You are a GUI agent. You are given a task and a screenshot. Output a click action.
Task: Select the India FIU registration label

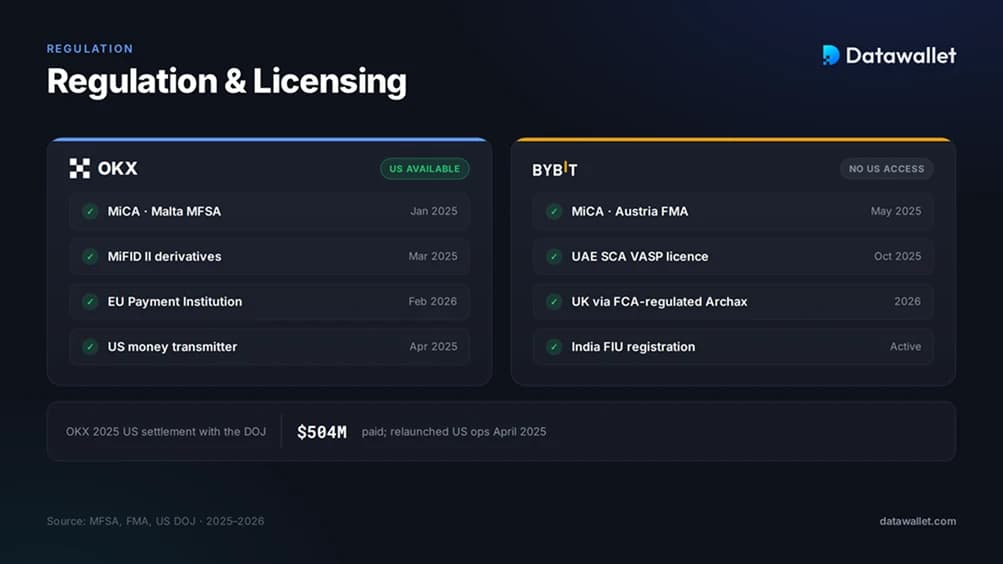(633, 347)
